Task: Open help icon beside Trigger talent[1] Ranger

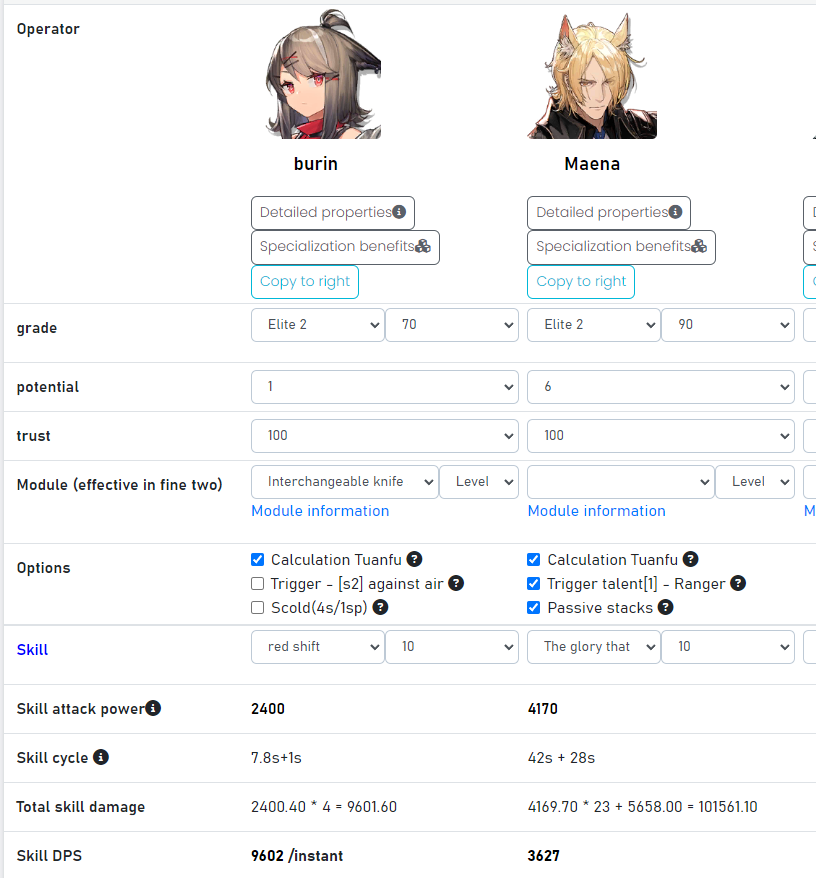Action: [738, 583]
